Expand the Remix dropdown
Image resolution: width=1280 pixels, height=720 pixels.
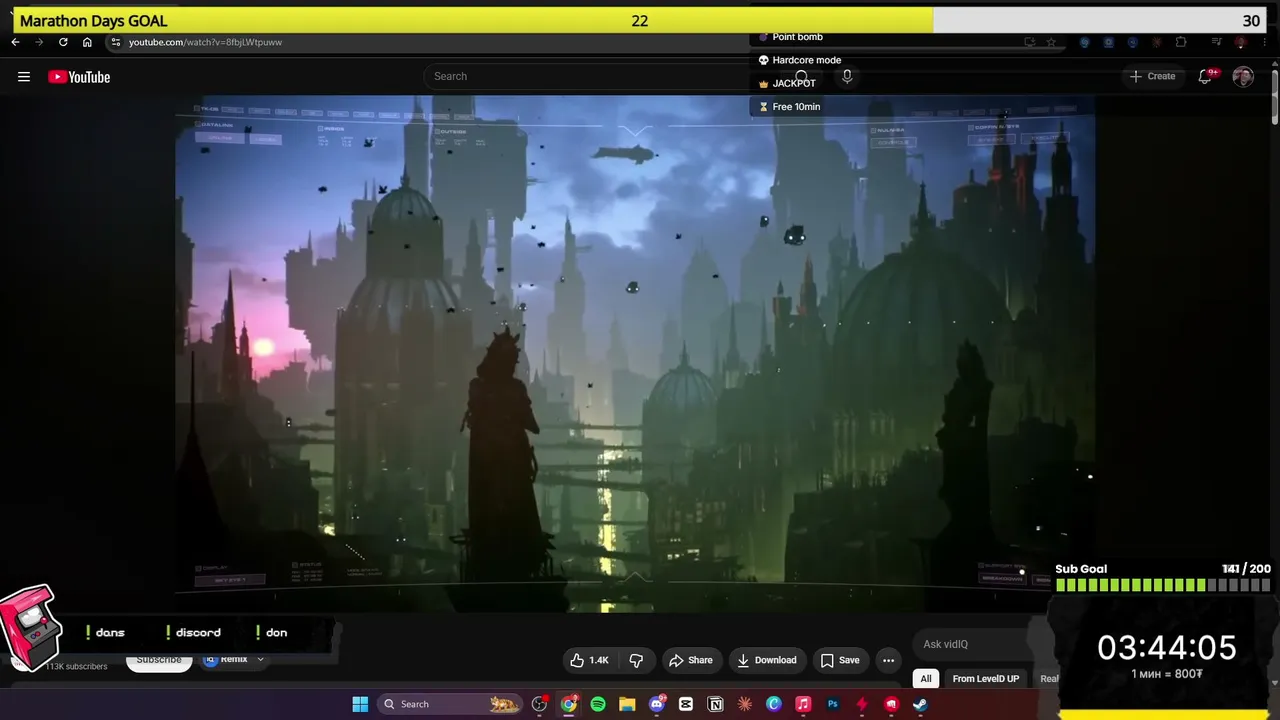[x=234, y=660]
